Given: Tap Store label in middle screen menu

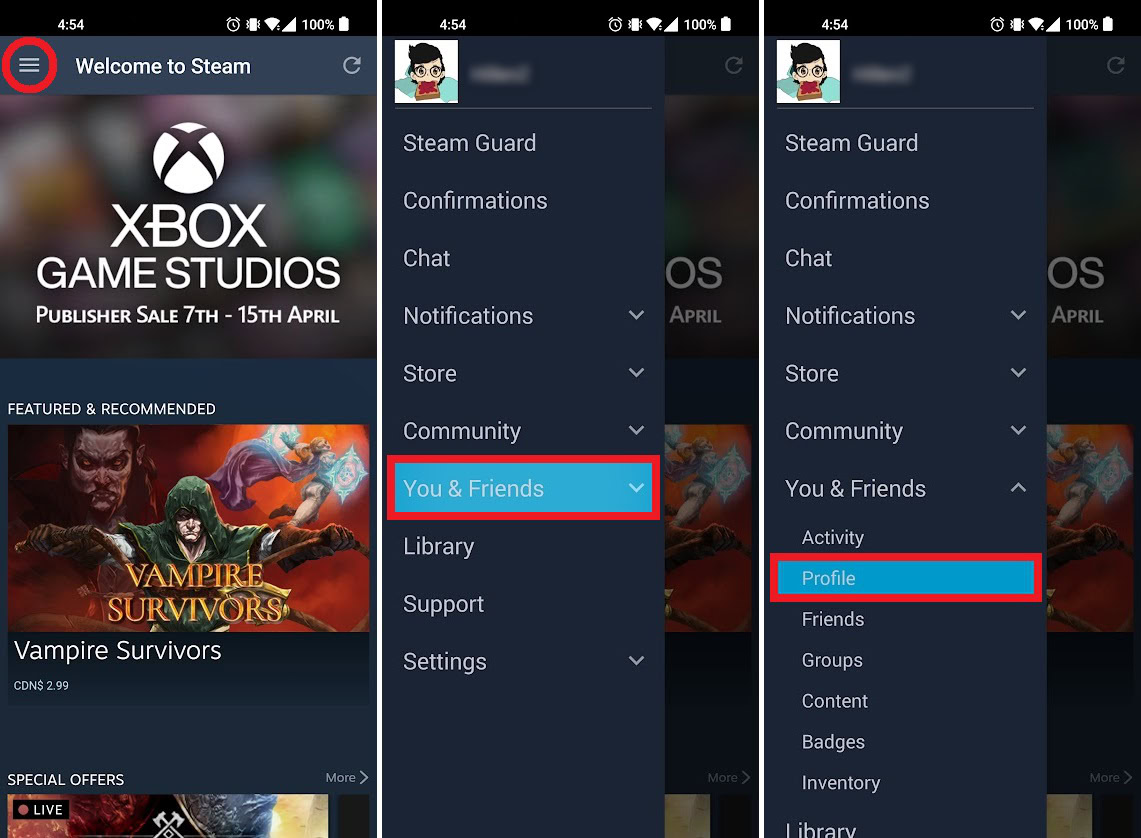Looking at the screenshot, I should [429, 373].
